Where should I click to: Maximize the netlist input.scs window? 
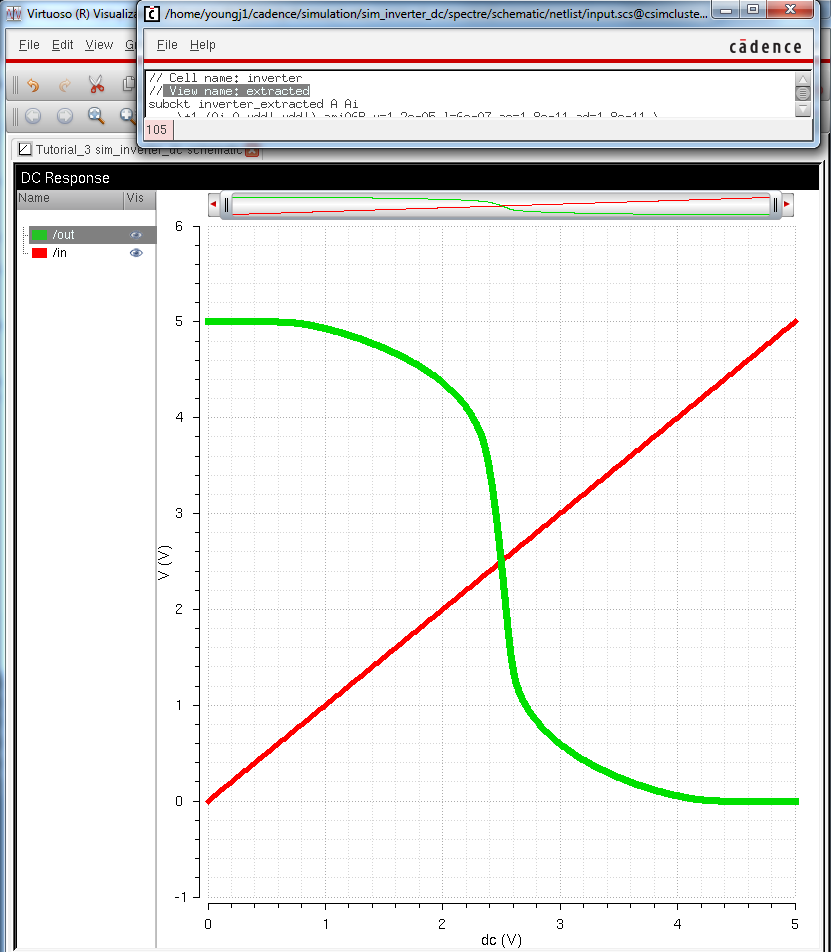[753, 9]
